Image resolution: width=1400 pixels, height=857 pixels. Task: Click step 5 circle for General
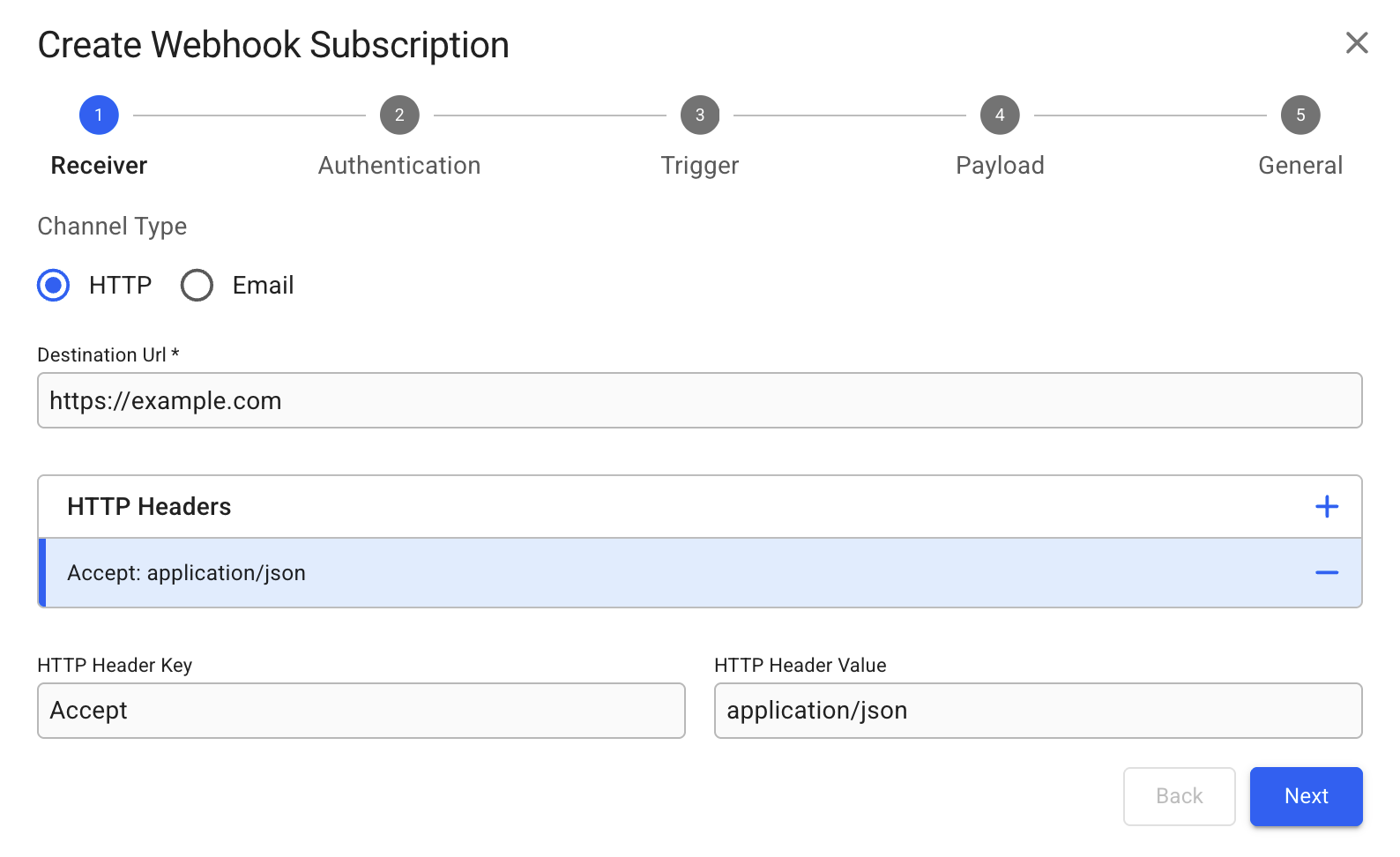[x=1300, y=116]
